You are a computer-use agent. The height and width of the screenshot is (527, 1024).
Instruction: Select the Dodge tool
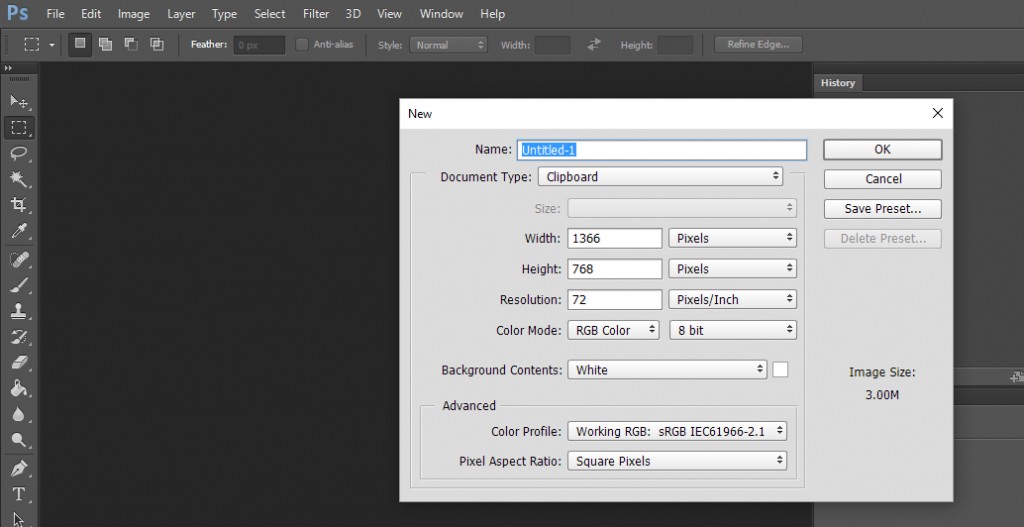[x=19, y=440]
